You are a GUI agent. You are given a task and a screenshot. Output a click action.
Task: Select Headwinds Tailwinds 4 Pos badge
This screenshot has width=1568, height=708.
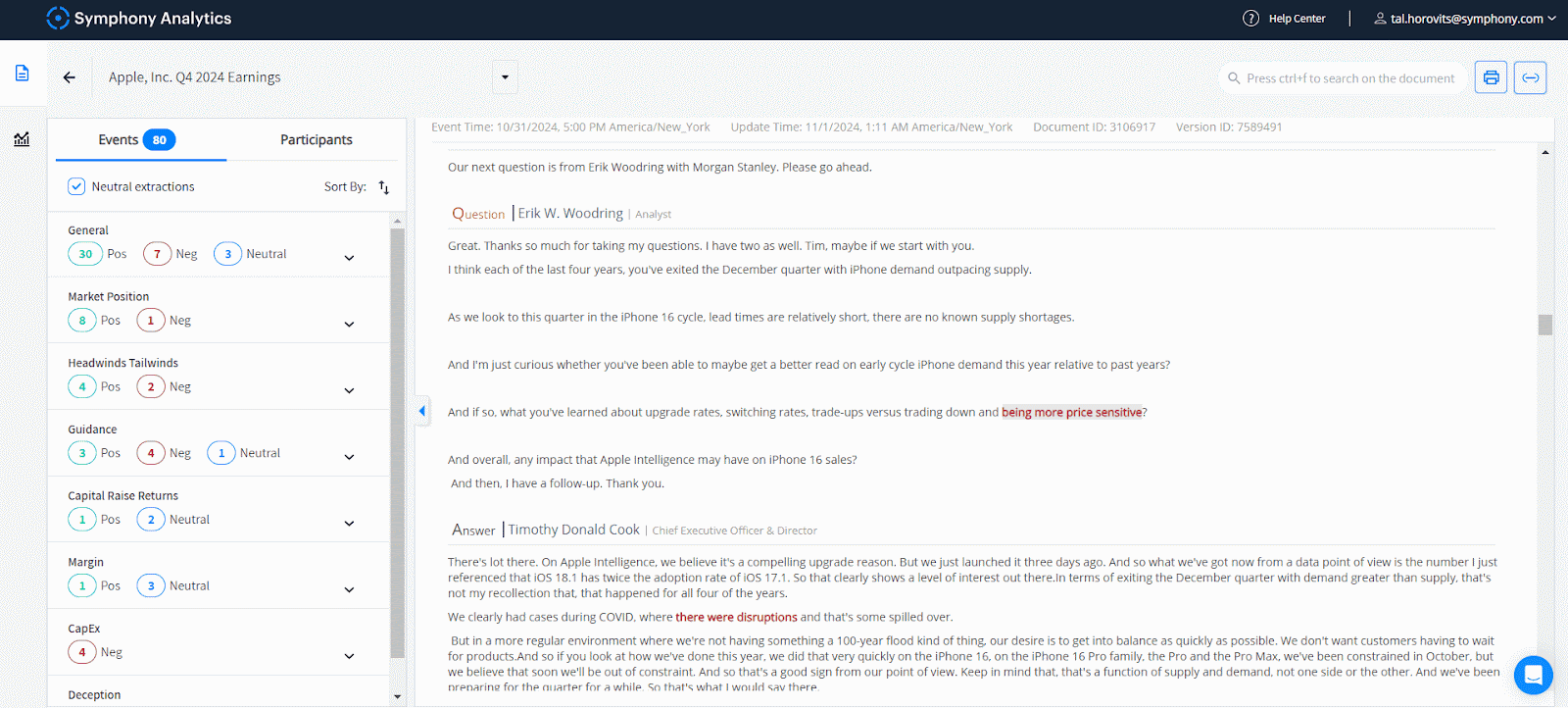(x=82, y=387)
